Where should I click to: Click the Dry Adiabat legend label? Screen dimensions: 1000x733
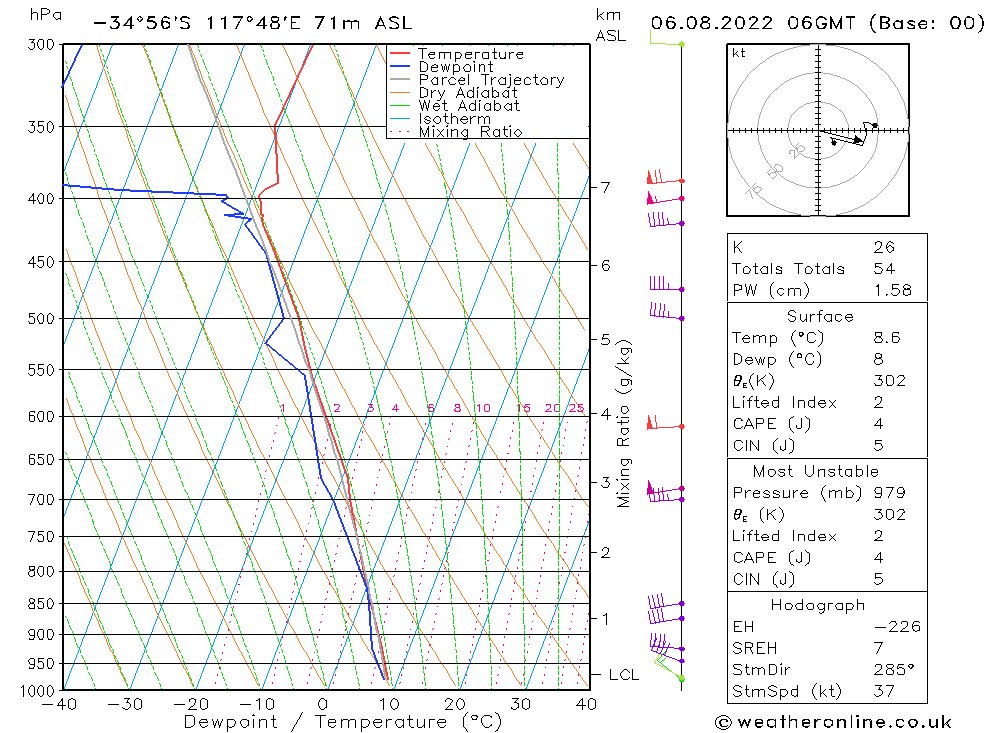(468, 93)
